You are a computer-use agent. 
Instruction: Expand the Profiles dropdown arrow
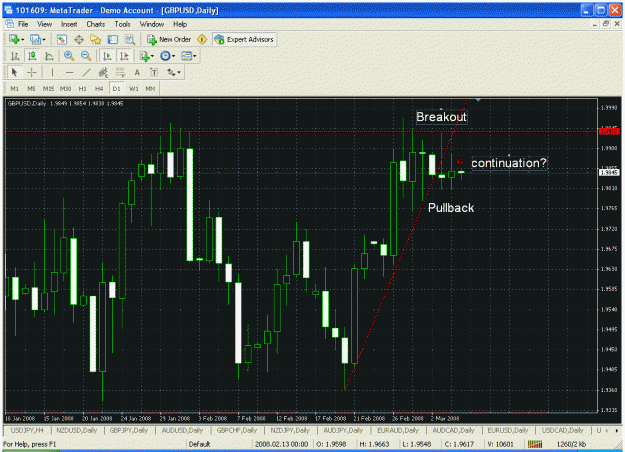[44, 39]
